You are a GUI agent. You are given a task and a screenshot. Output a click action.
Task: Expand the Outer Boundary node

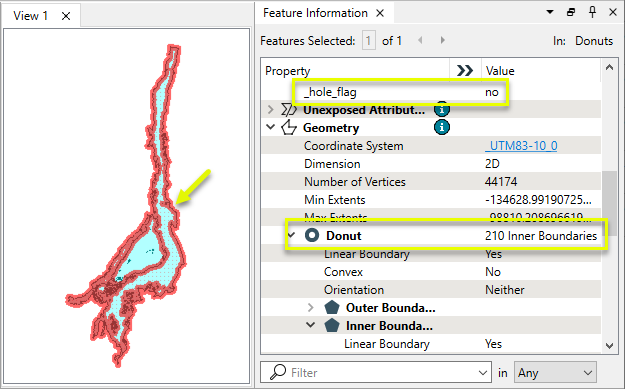[311, 308]
